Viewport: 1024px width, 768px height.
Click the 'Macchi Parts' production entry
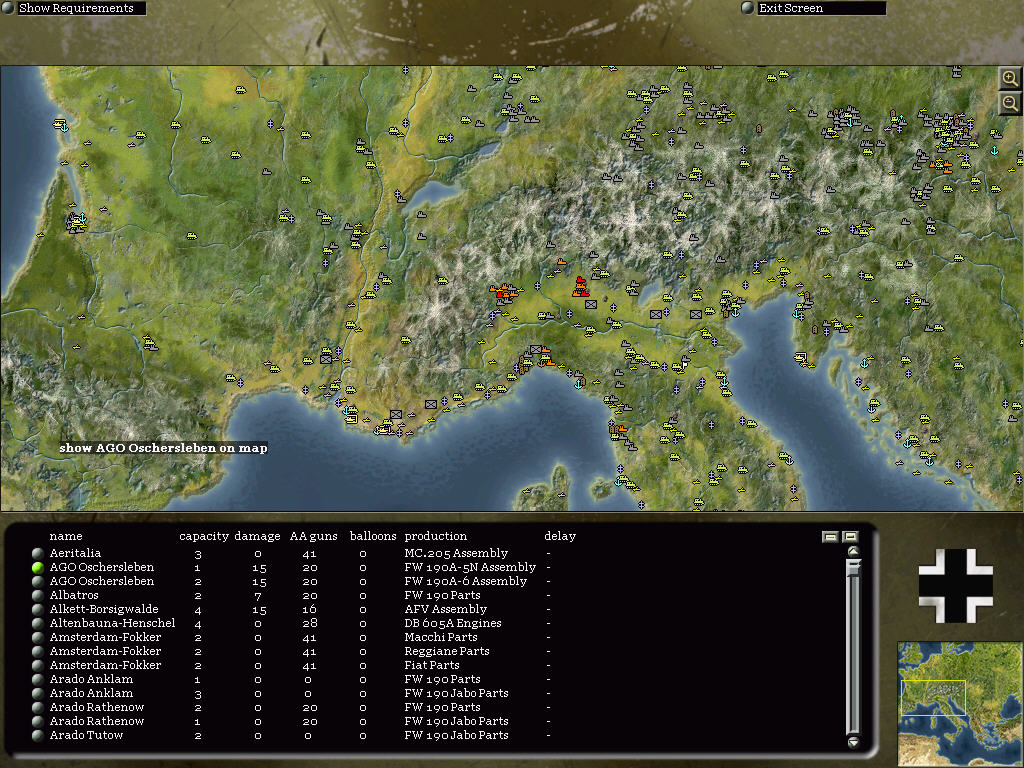click(x=441, y=637)
